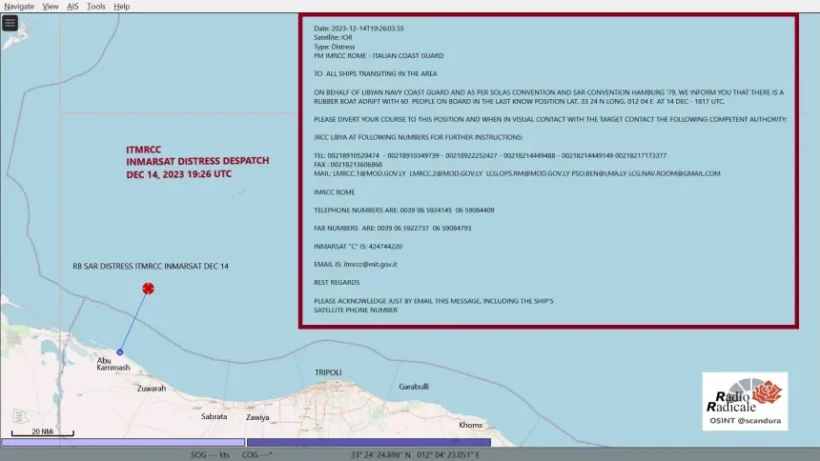Open the View menu
Image resolution: width=820 pixels, height=461 pixels.
point(50,6)
